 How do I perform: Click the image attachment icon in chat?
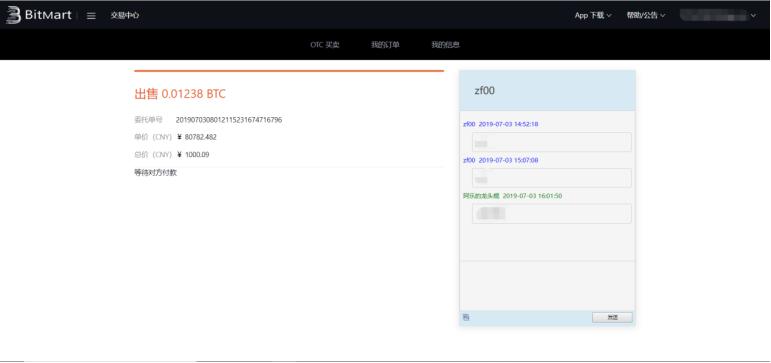(x=466, y=317)
